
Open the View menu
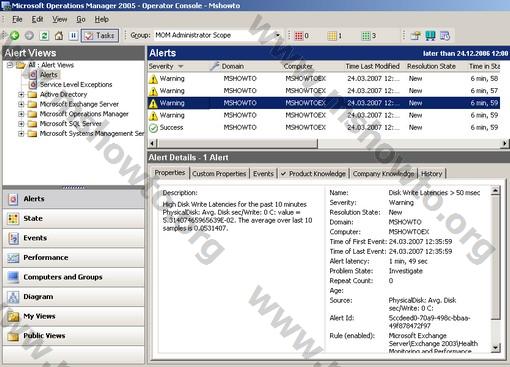click(59, 19)
